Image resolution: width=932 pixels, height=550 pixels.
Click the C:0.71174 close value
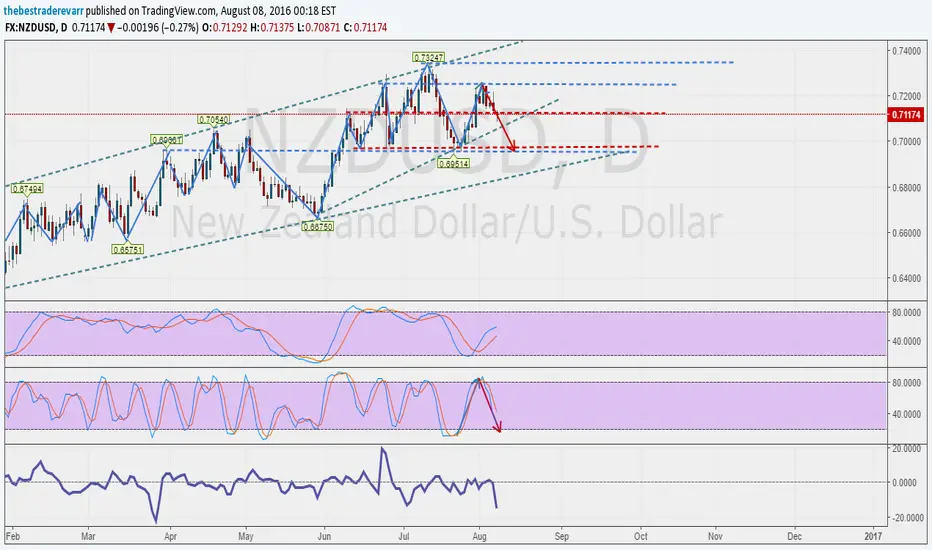click(365, 27)
